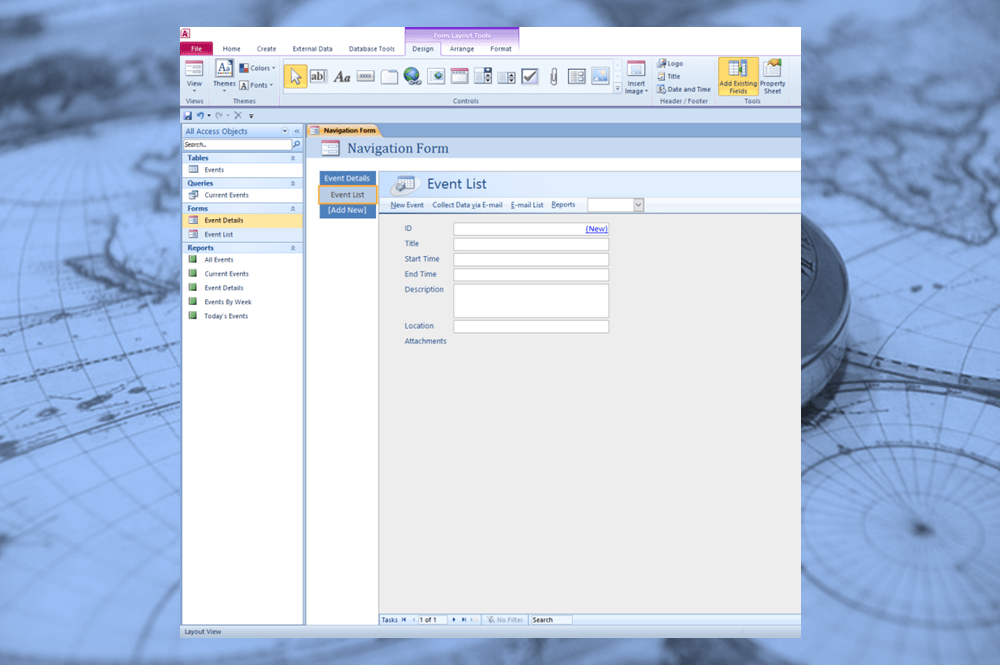Click the New Event link on the form
Viewport: 1000px width, 665px height.
(406, 204)
